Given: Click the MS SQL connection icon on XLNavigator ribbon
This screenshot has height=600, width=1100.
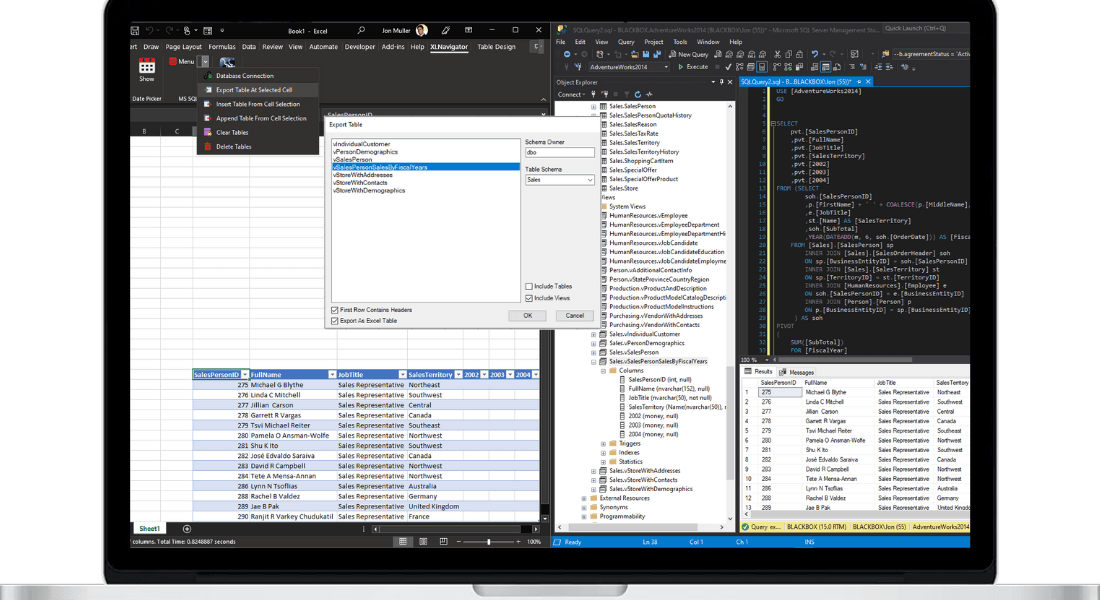Looking at the screenshot, I should coord(227,63).
